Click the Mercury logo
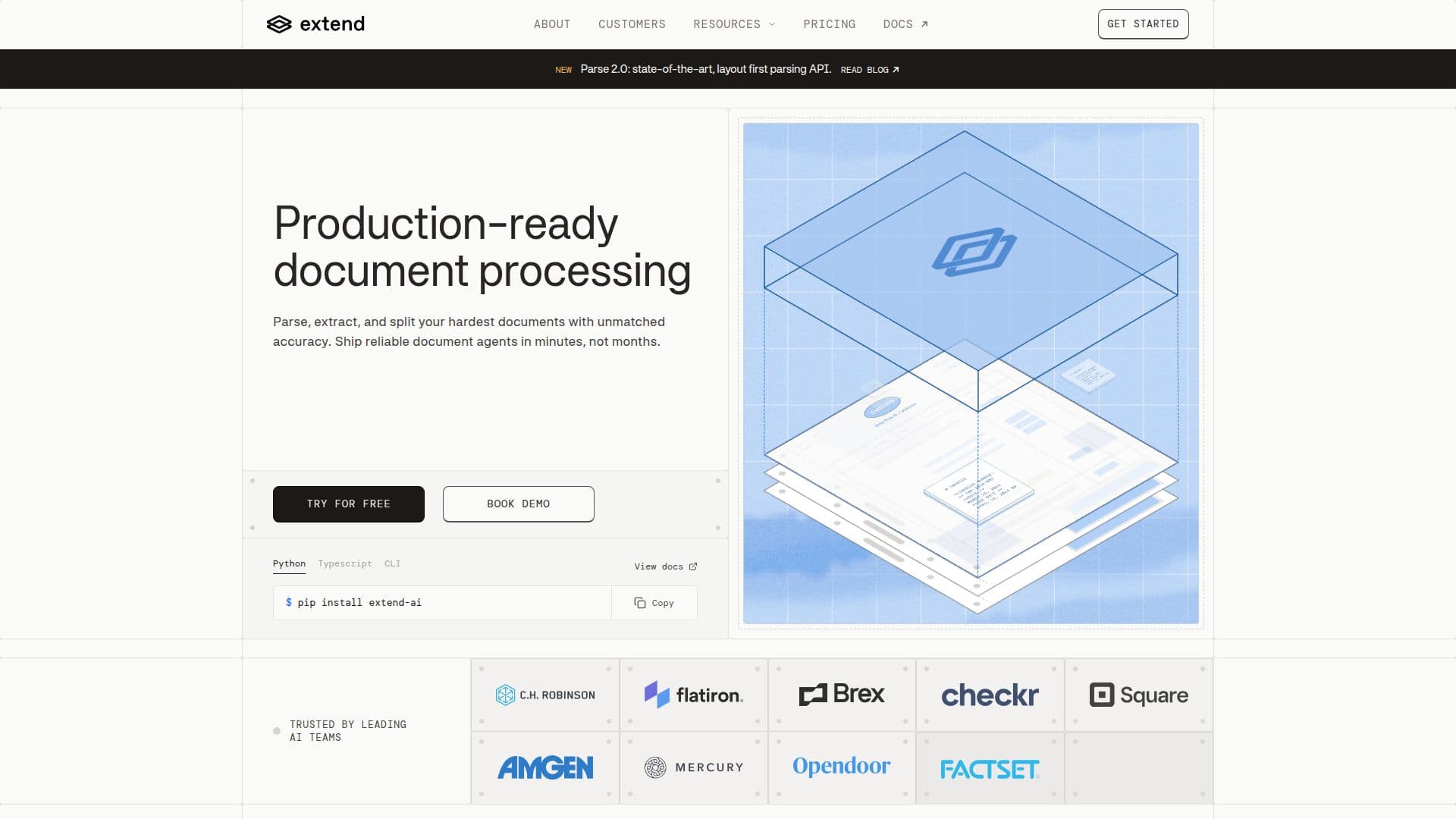 (x=693, y=767)
